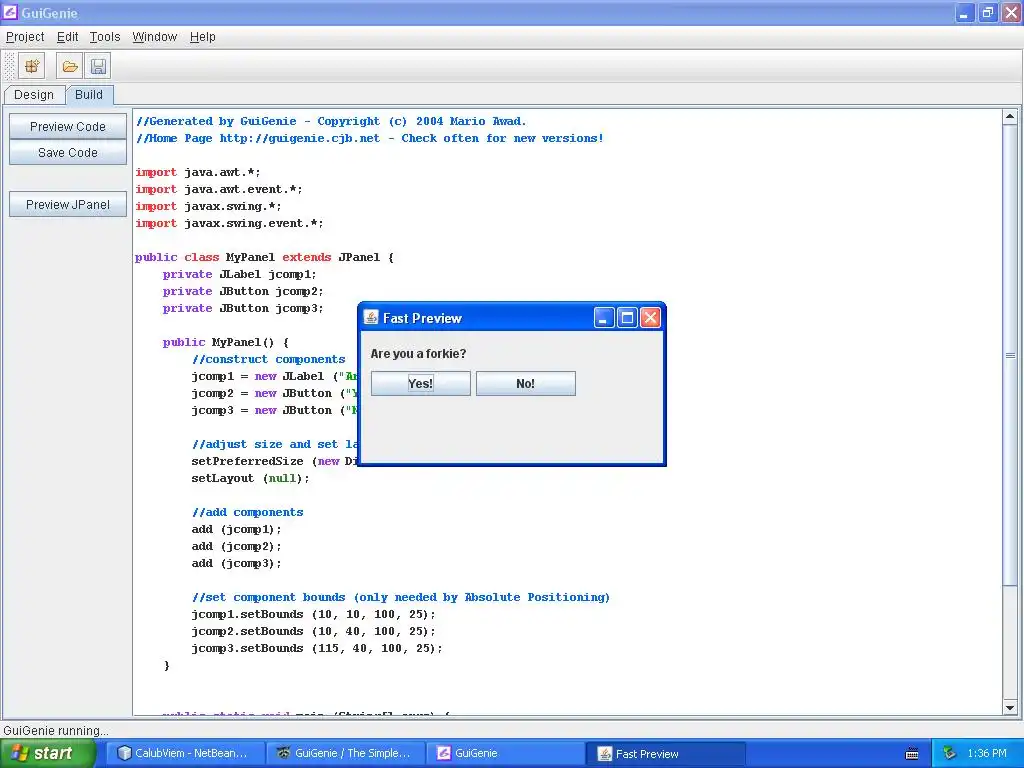
Task: Switch to CalubView - NetBeans taskbar item
Action: pyautogui.click(x=185, y=753)
